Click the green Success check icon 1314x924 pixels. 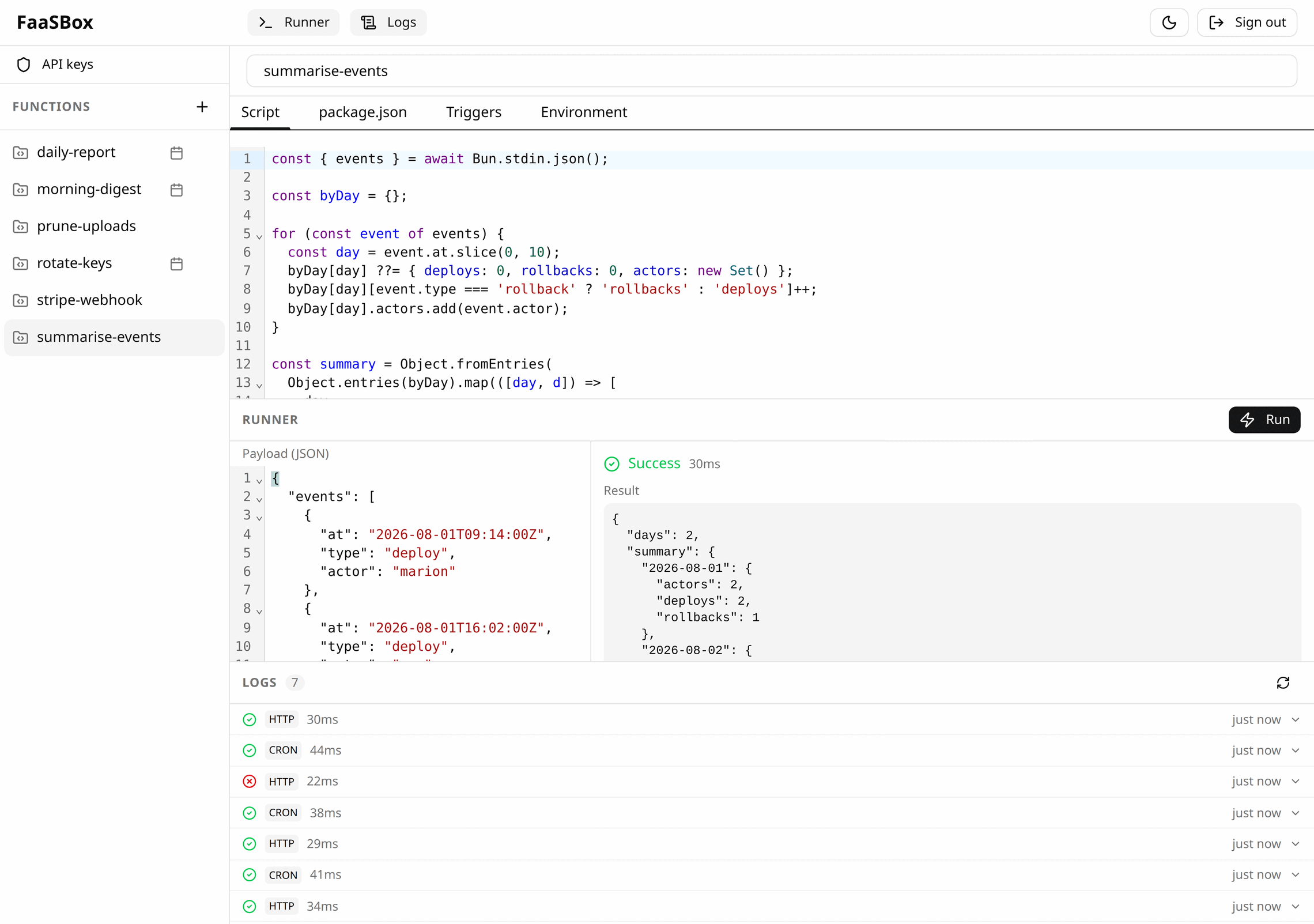click(611, 464)
